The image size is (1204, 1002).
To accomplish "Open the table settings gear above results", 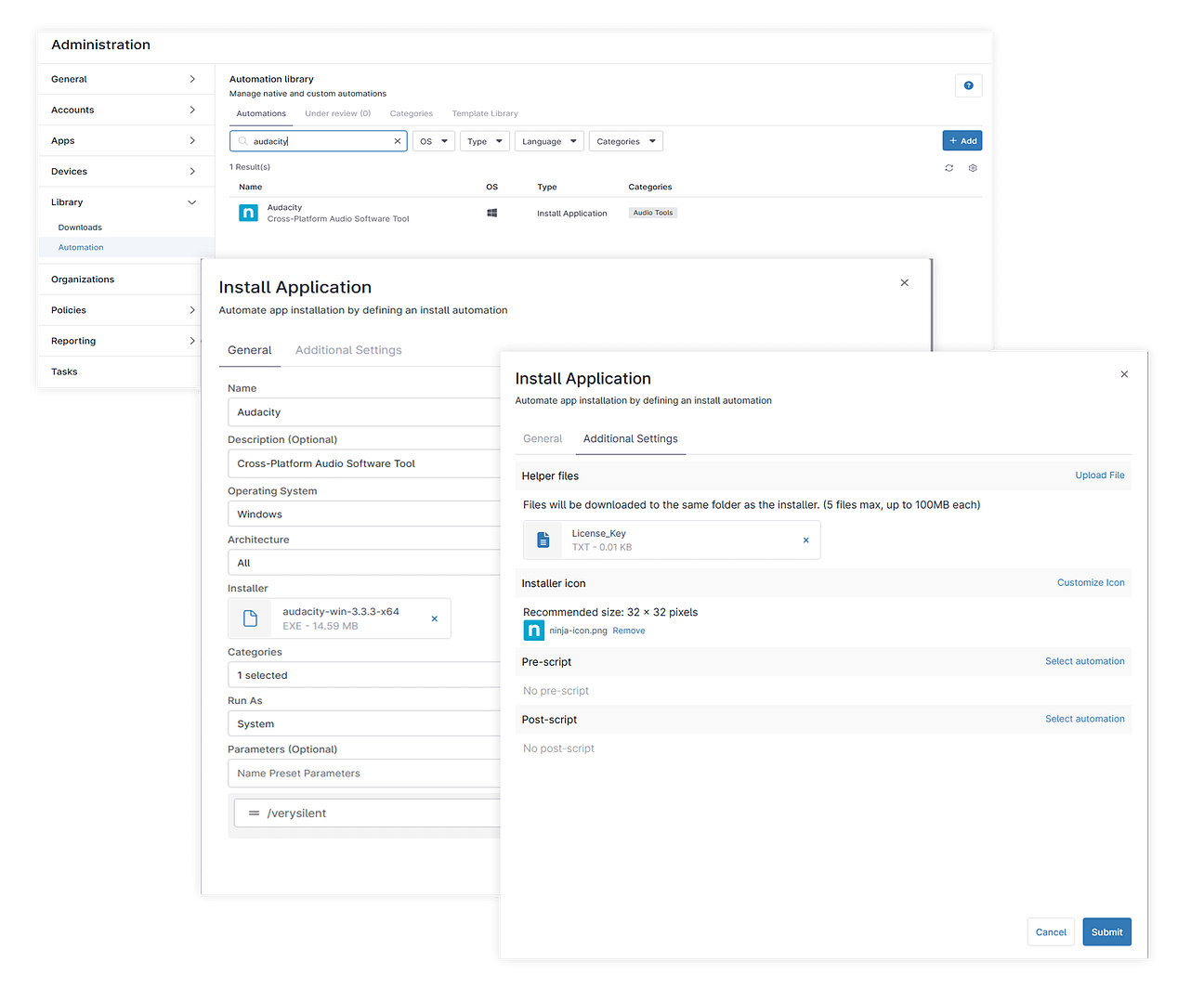I will point(973,167).
